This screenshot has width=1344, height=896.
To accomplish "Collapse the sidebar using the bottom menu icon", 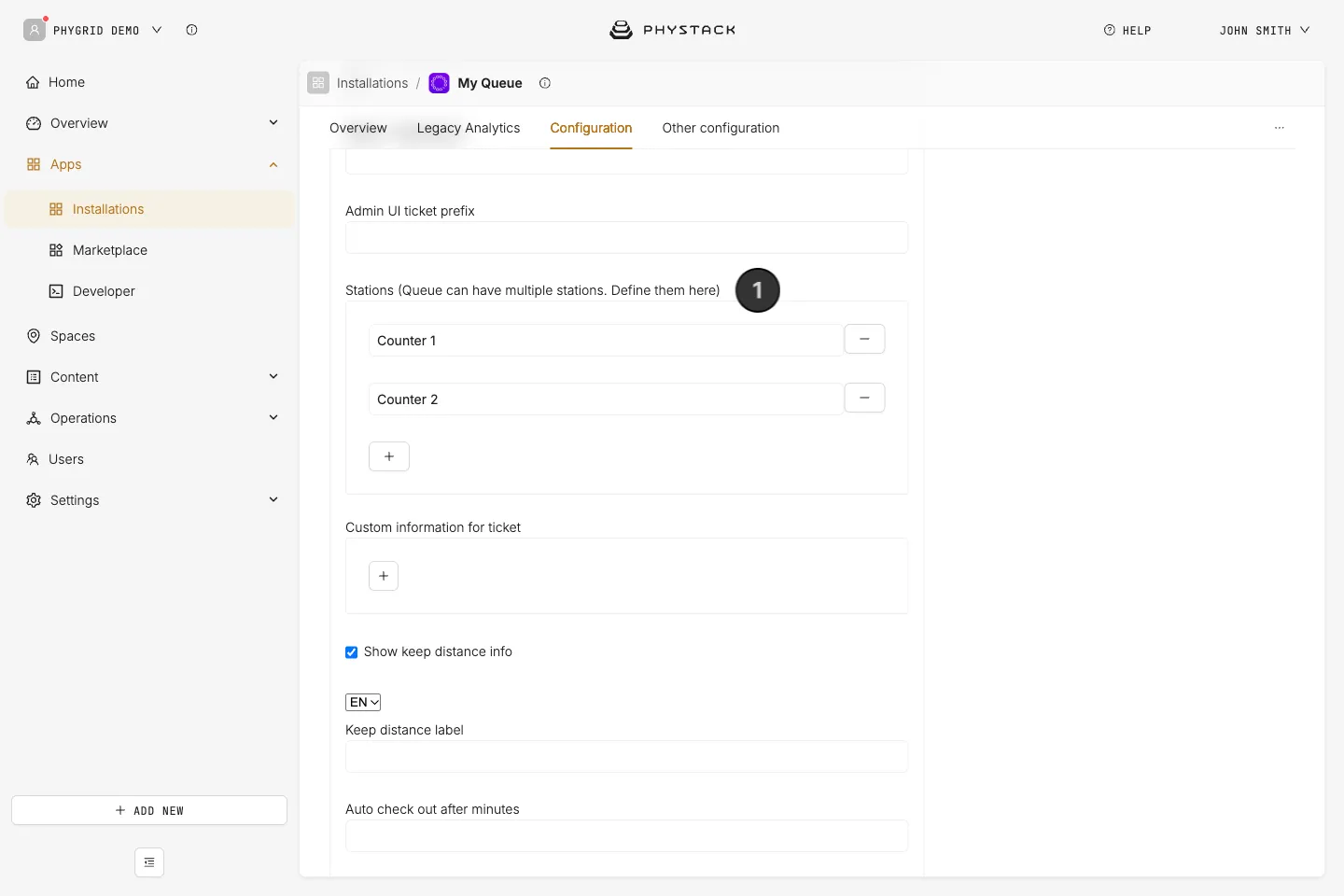I will 149,862.
